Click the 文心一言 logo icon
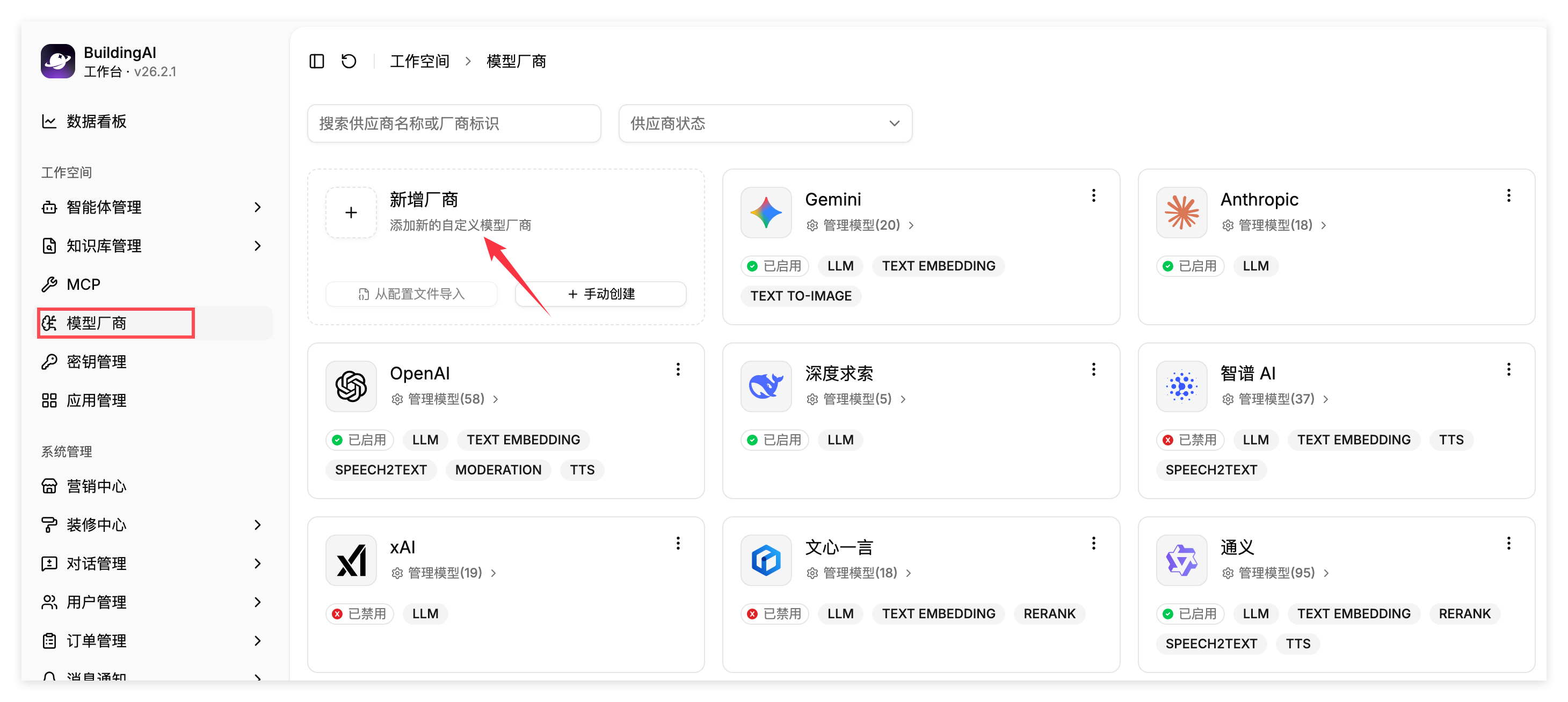Image resolution: width=1568 pixels, height=702 pixels. click(766, 560)
